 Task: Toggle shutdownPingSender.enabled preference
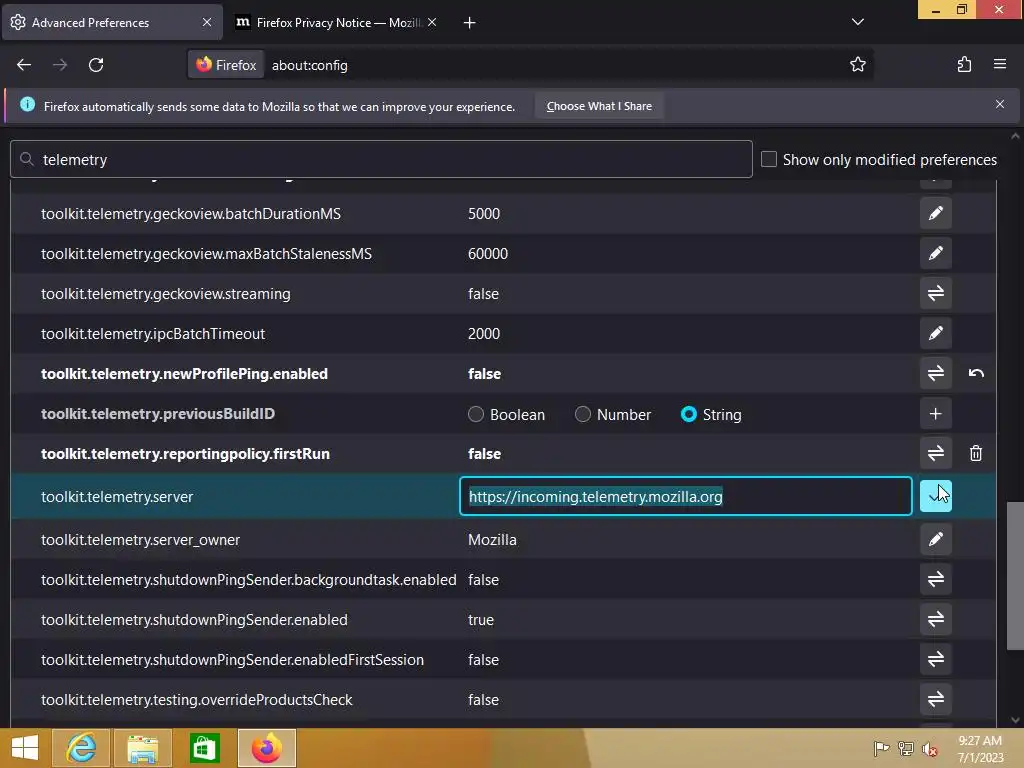click(x=935, y=619)
